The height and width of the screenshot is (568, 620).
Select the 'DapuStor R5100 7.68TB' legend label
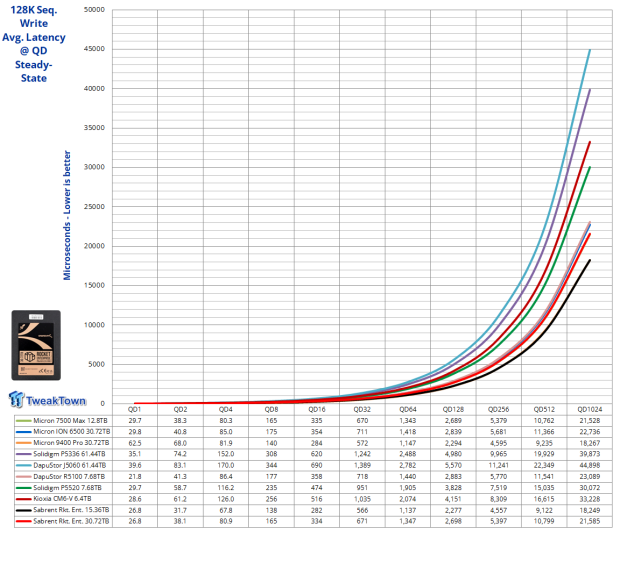coord(69,476)
